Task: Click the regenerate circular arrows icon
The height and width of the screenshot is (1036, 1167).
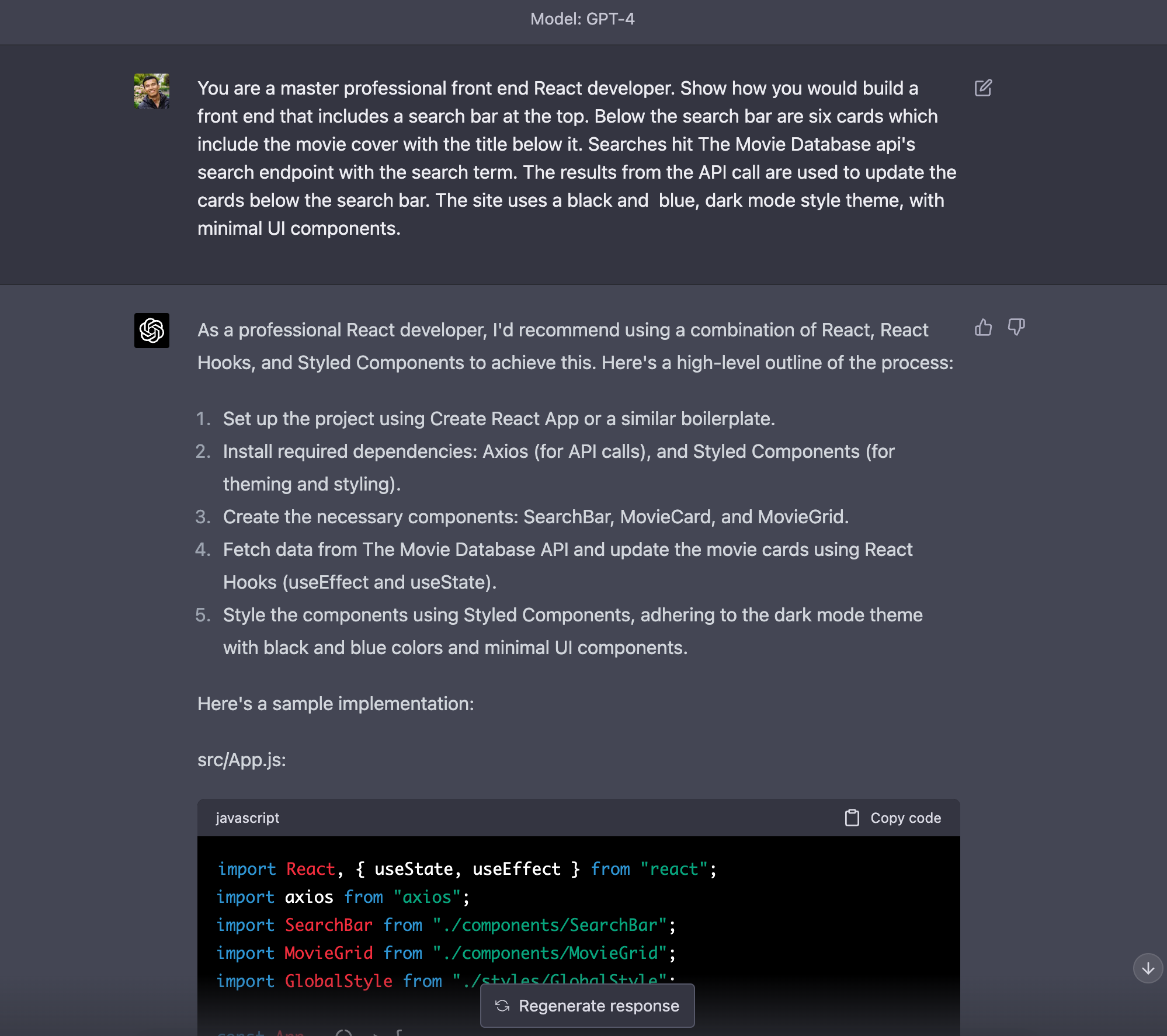Action: click(x=502, y=1006)
